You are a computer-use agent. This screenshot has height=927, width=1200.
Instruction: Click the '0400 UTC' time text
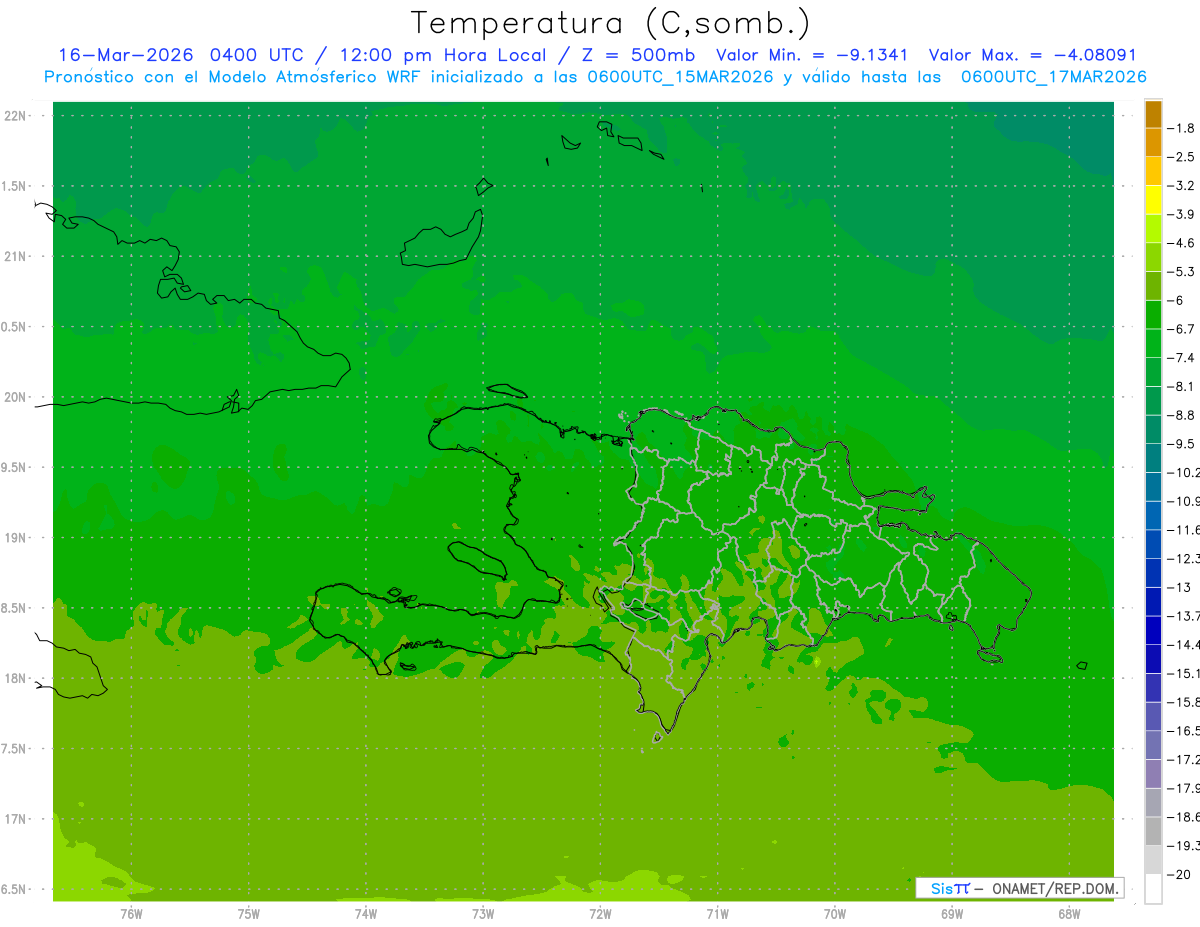pos(256,55)
